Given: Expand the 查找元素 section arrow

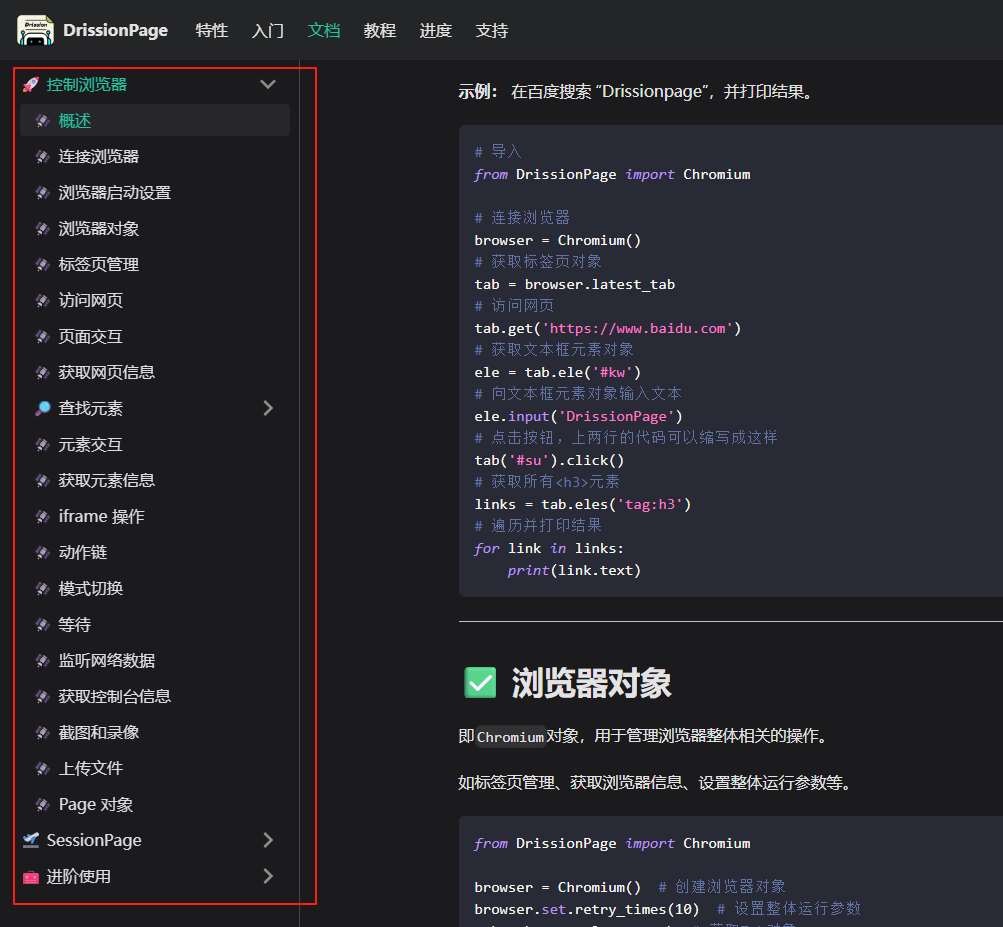Looking at the screenshot, I should click(x=268, y=408).
